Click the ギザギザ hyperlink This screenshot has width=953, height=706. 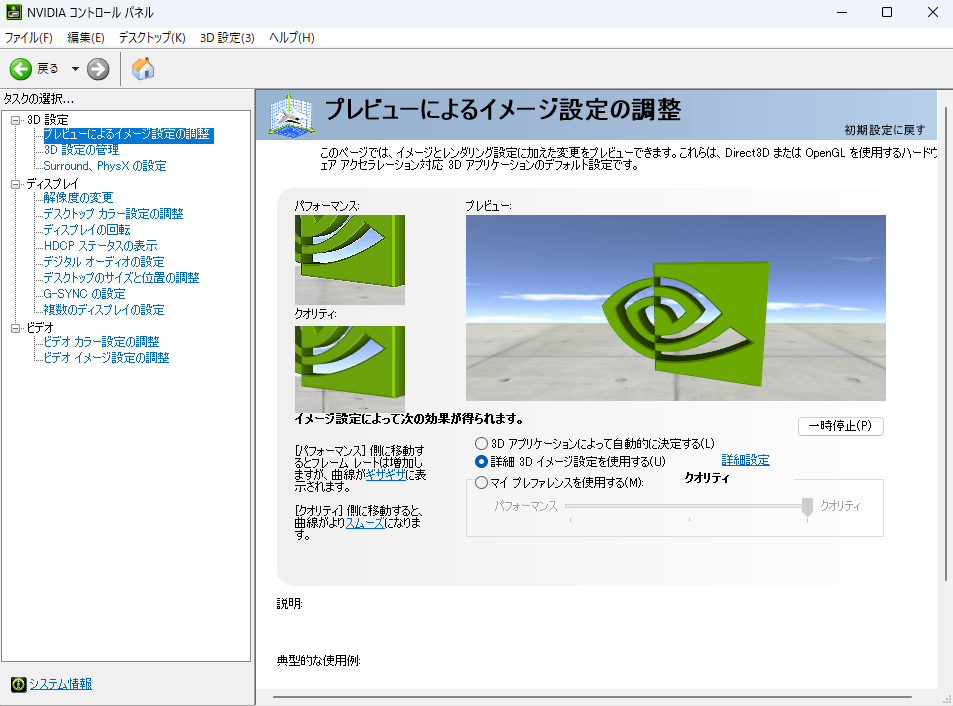click(x=385, y=475)
